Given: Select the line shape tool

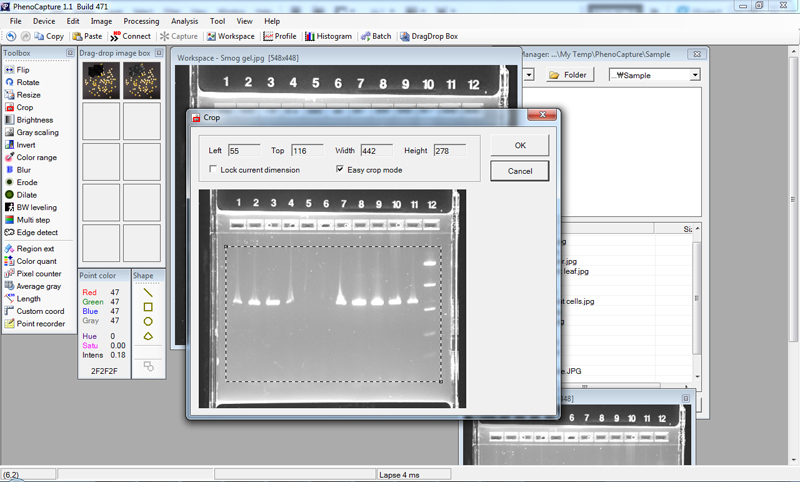Looking at the screenshot, I should [148, 292].
